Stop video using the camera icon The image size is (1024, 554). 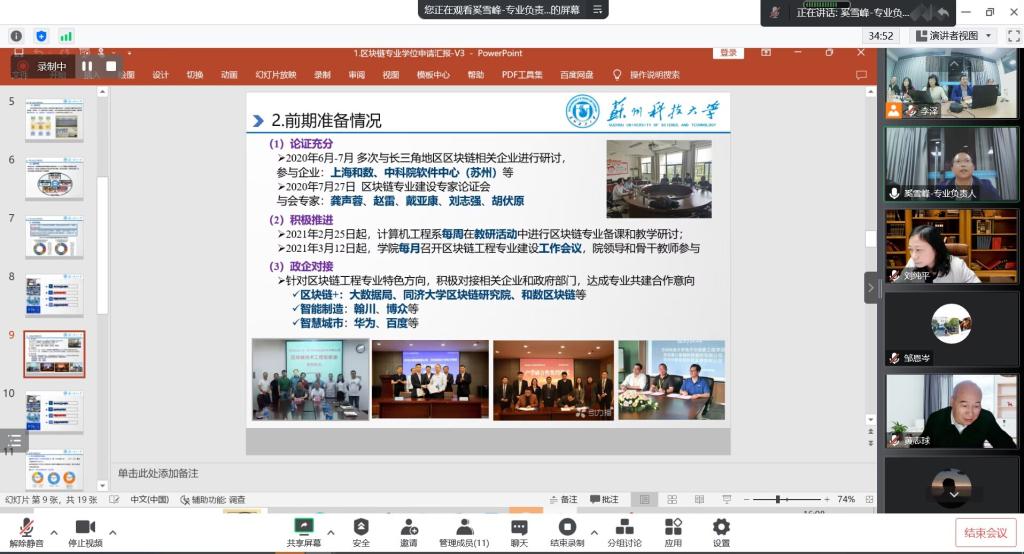84,527
